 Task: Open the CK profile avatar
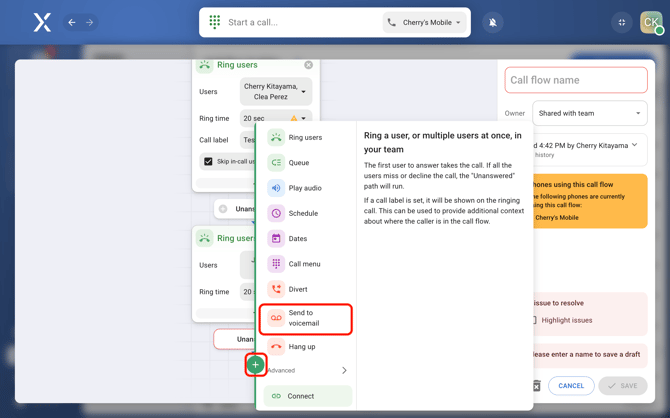[651, 22]
